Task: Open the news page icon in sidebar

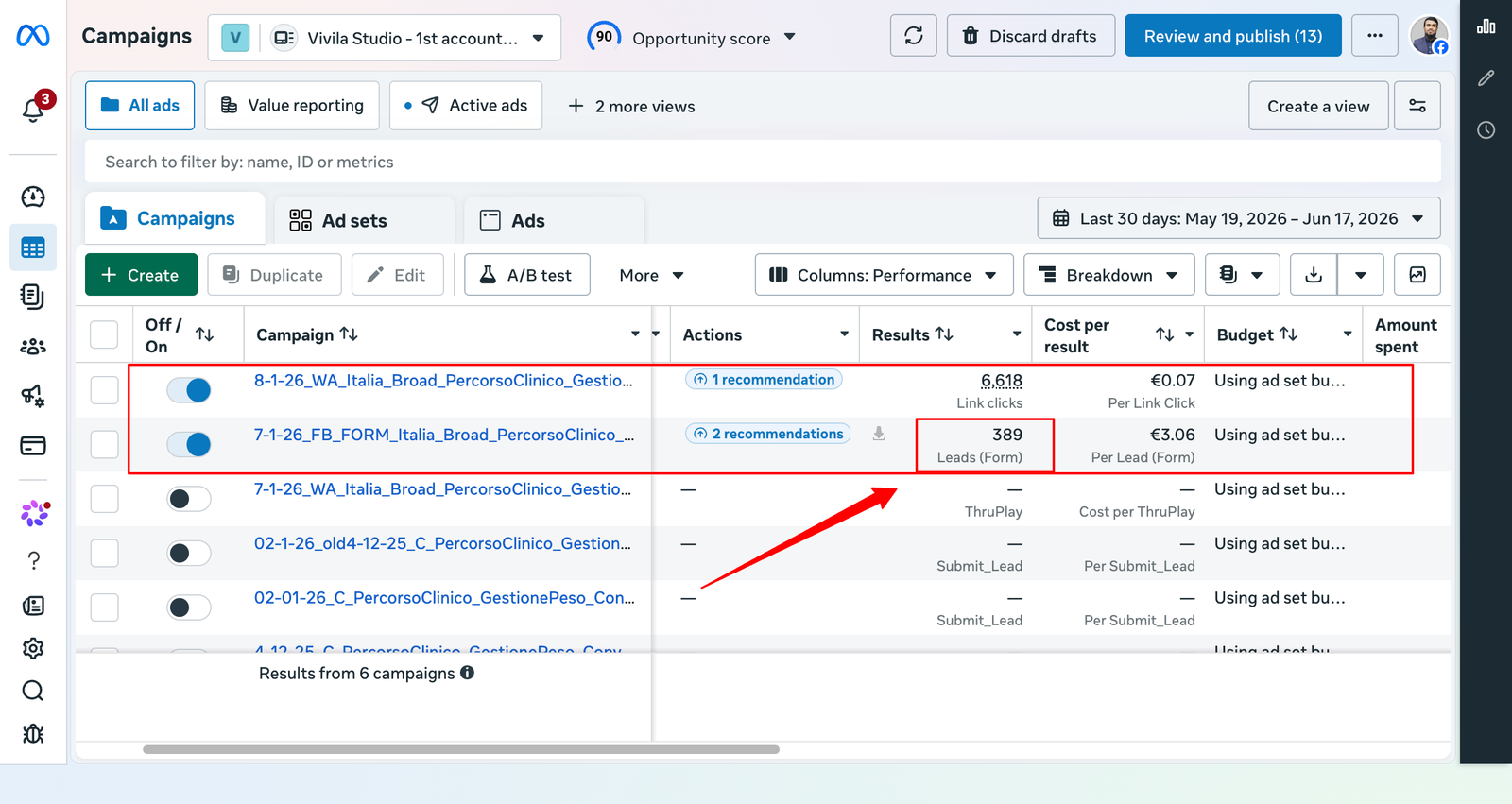Action: coord(33,606)
